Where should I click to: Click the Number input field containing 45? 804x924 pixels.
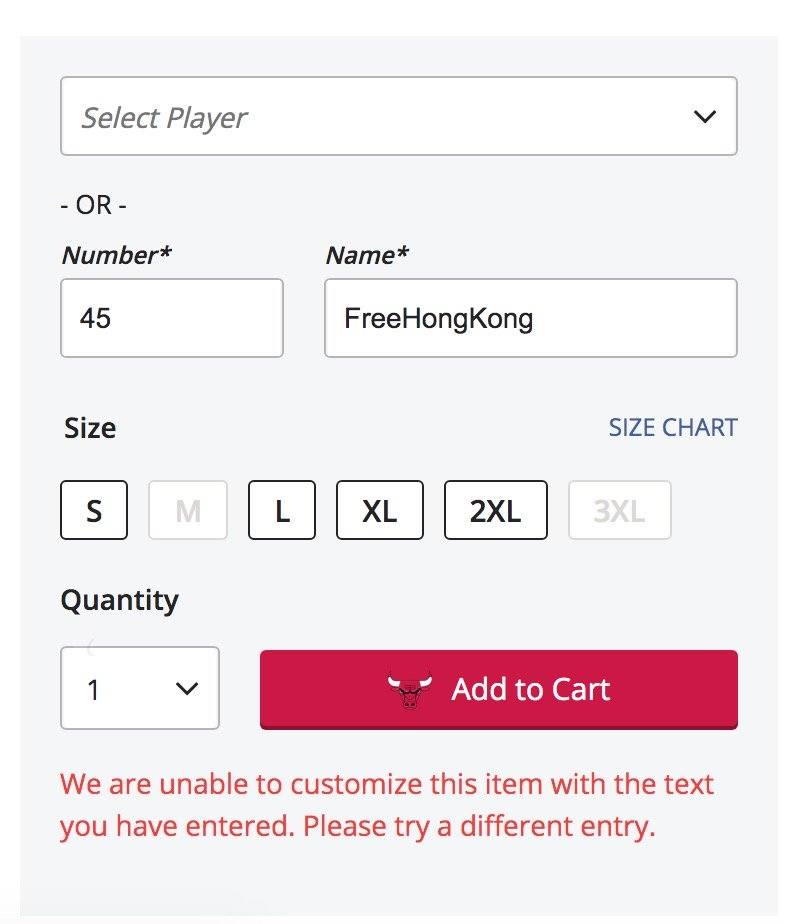pos(172,319)
